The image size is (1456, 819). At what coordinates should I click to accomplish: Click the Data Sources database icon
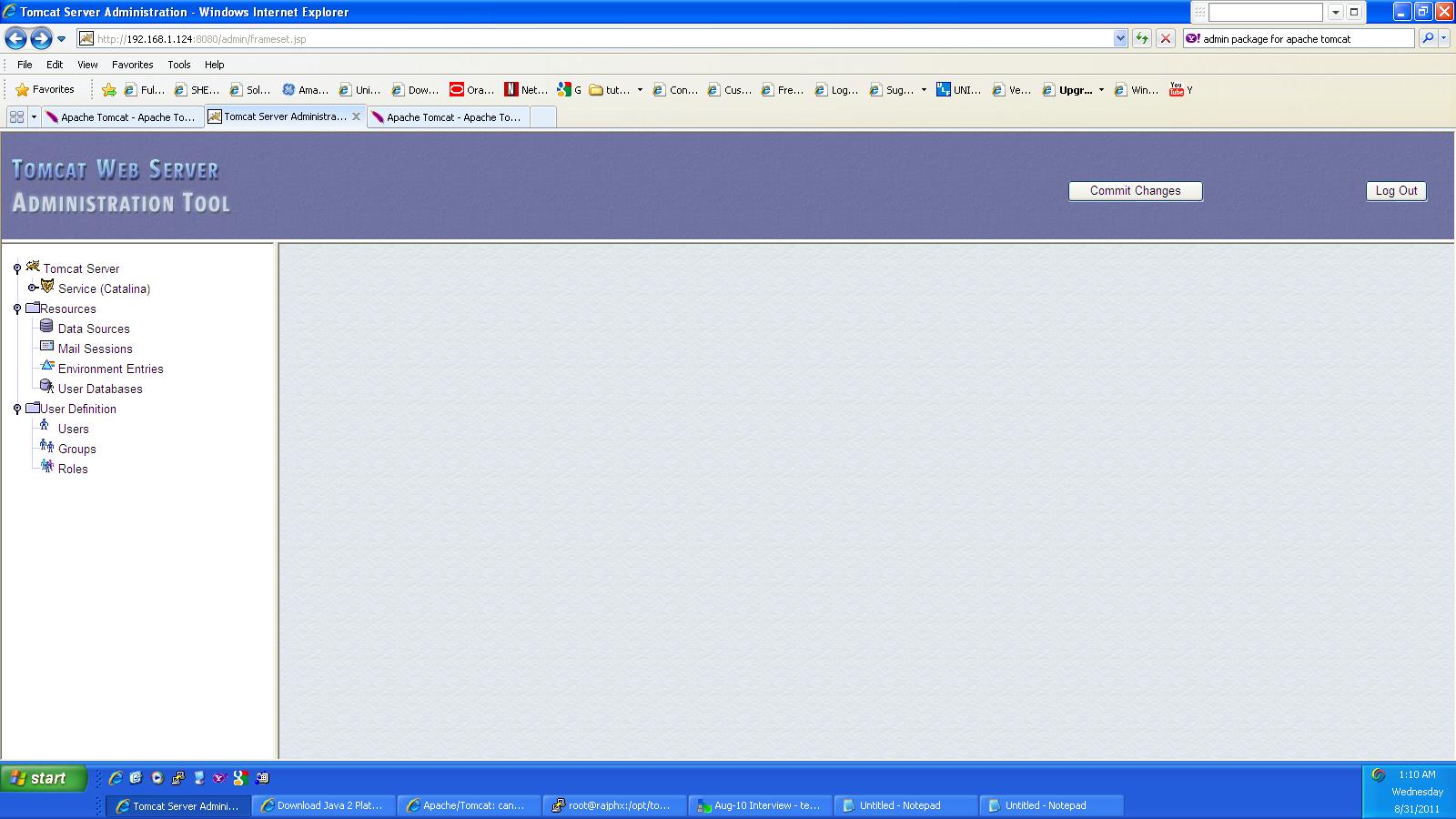tap(46, 327)
